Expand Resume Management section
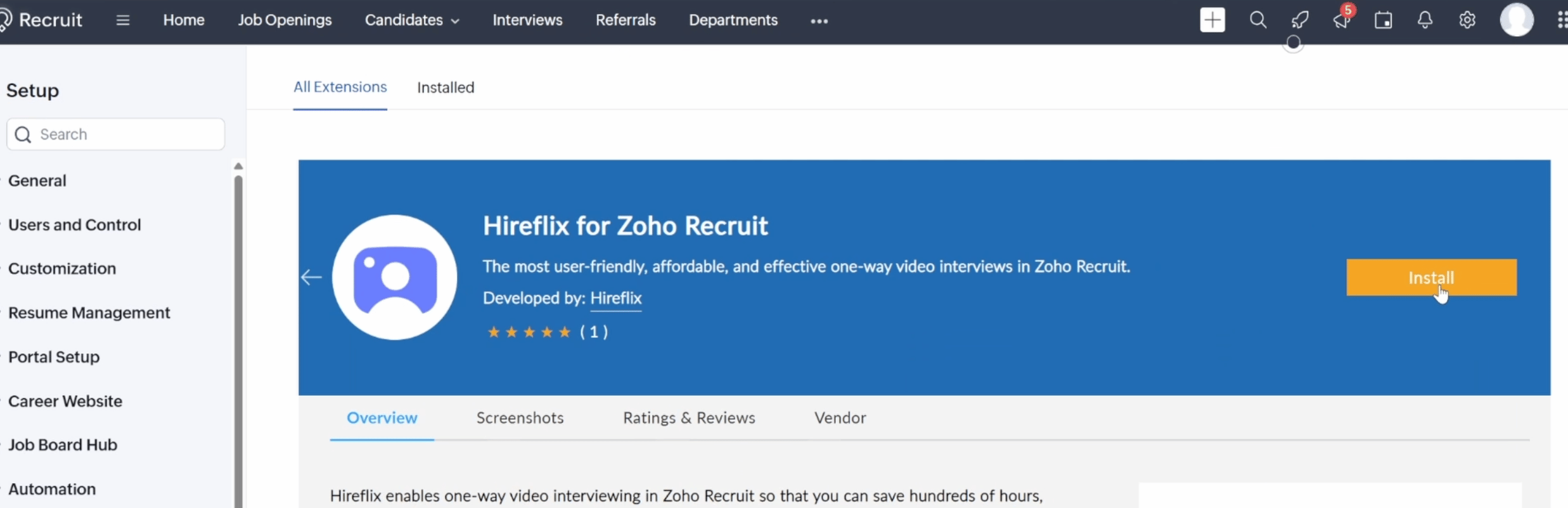Image resolution: width=1568 pixels, height=508 pixels. 89,313
